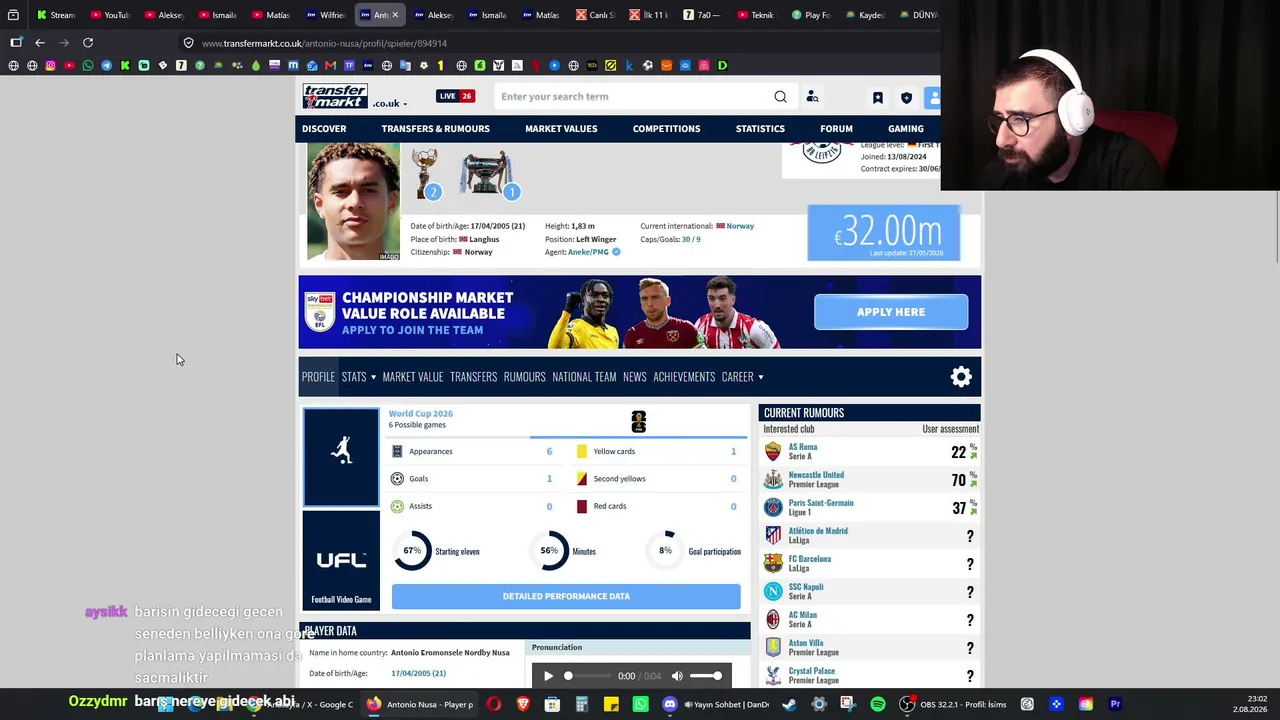Open Brave browser from the taskbar
The height and width of the screenshot is (720, 1280).
point(523,704)
